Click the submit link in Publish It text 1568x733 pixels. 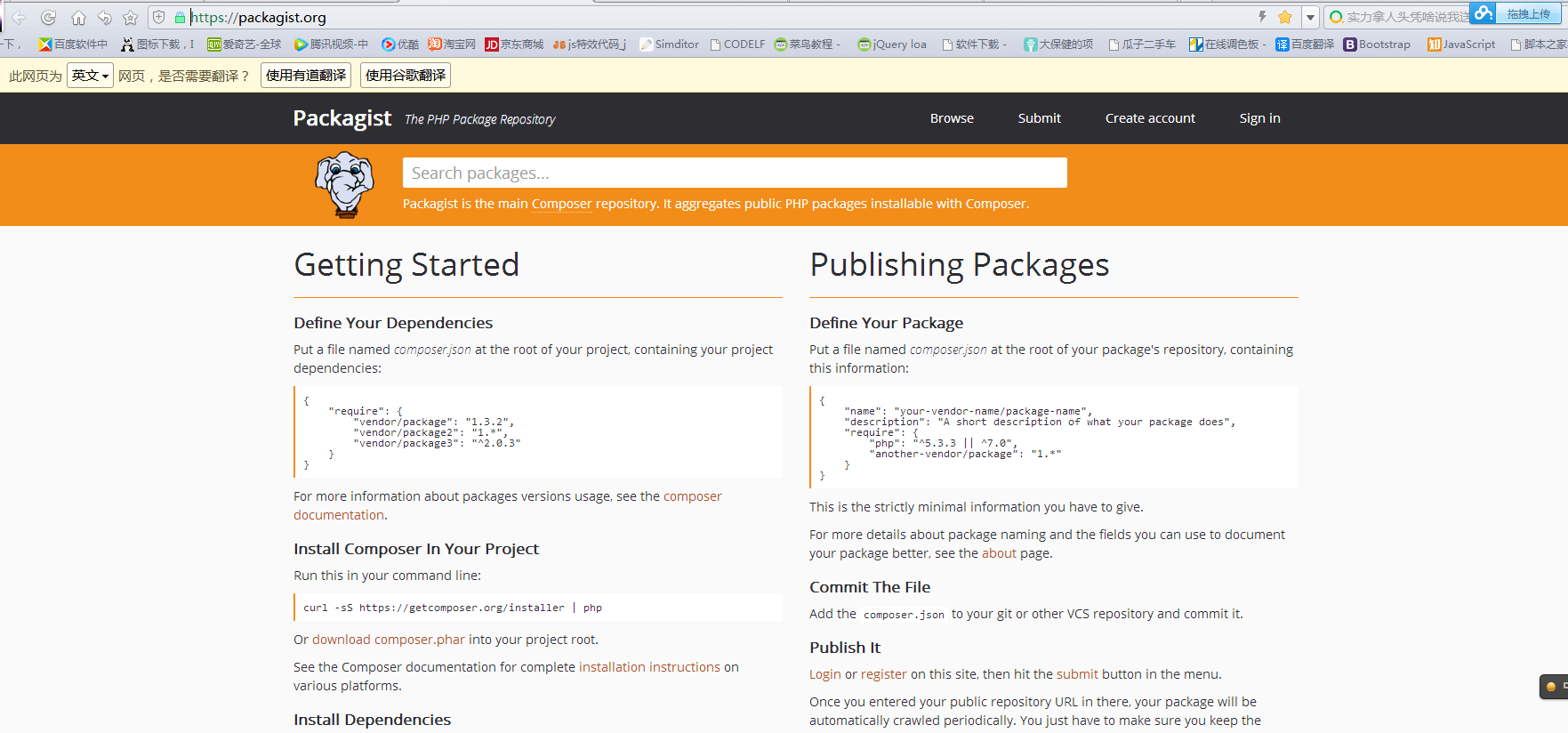(x=1077, y=674)
